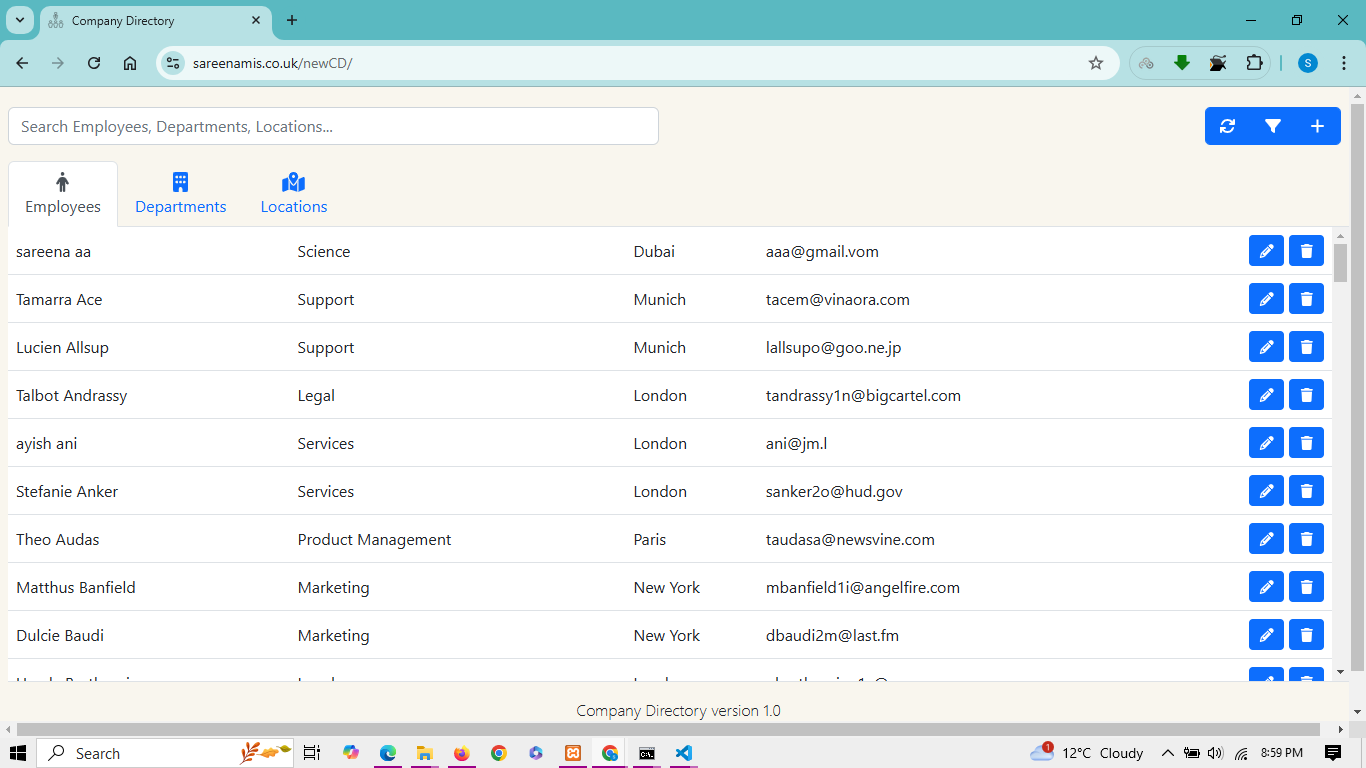Select the Company Directory browser tab

tap(155, 20)
